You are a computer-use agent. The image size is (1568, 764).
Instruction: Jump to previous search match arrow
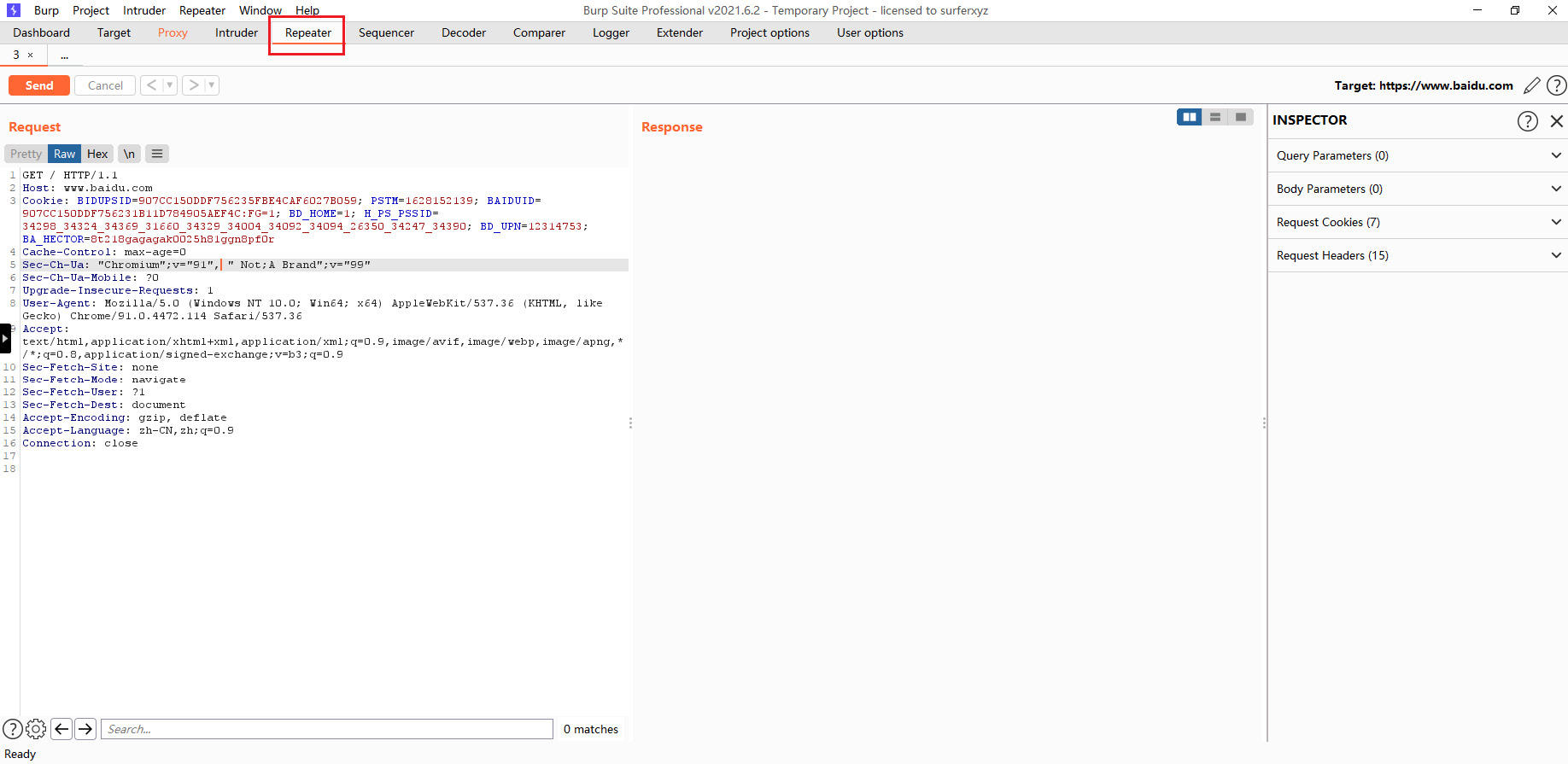[x=61, y=729]
